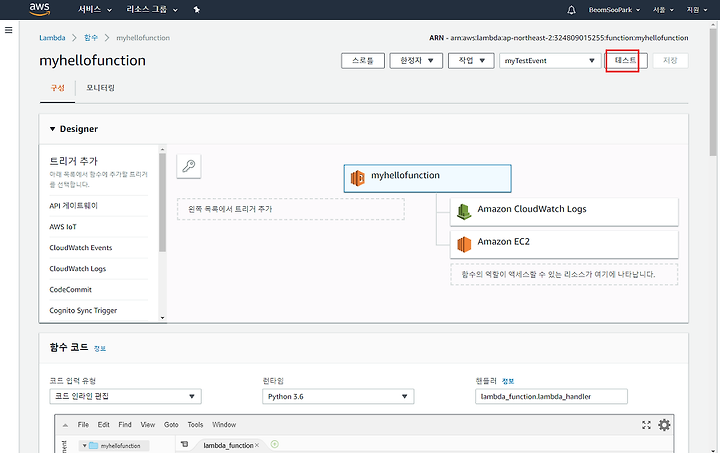Open the hamburger side menu
Viewport: 720px width, 453px height.
8,30
